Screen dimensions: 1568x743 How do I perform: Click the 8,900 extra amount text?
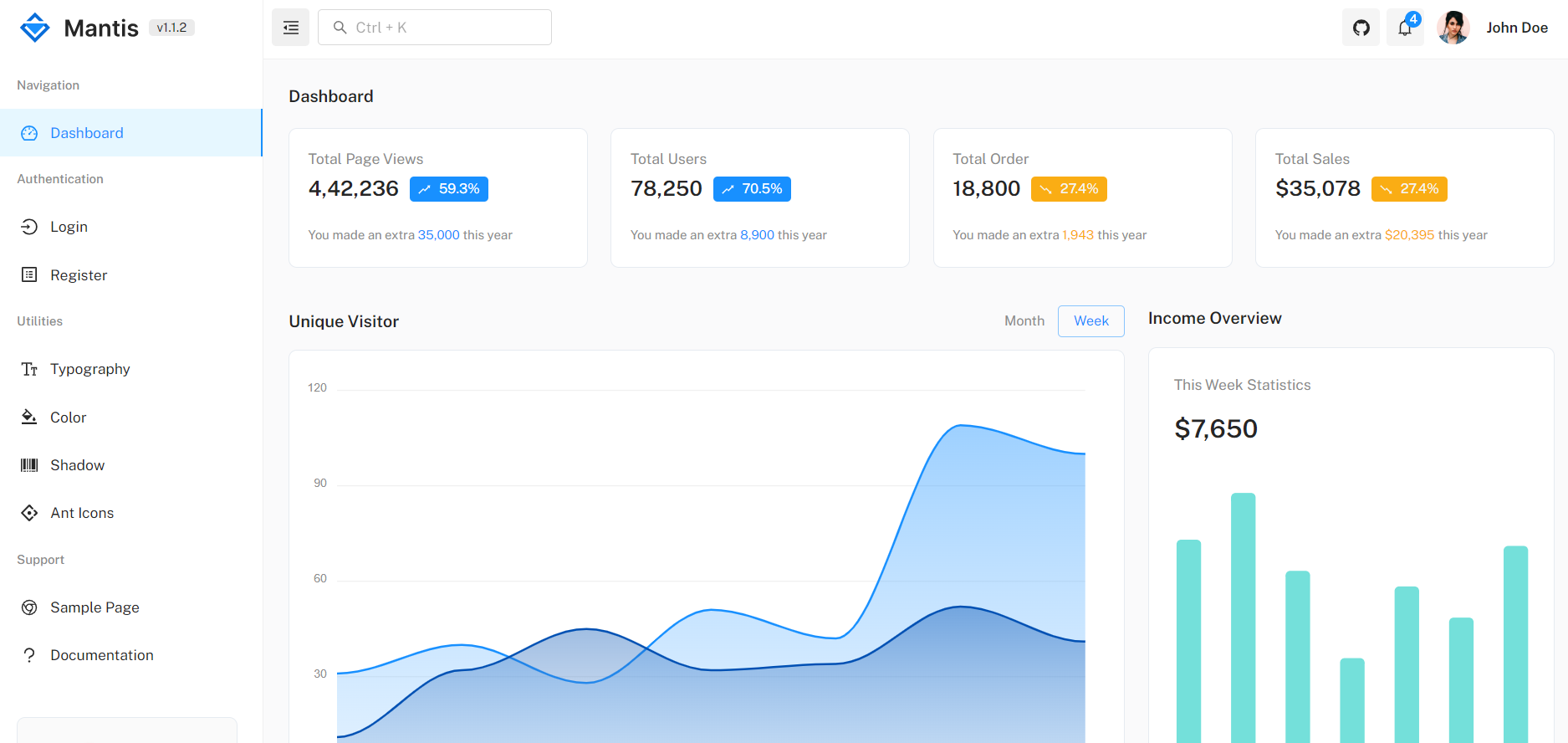tap(758, 235)
